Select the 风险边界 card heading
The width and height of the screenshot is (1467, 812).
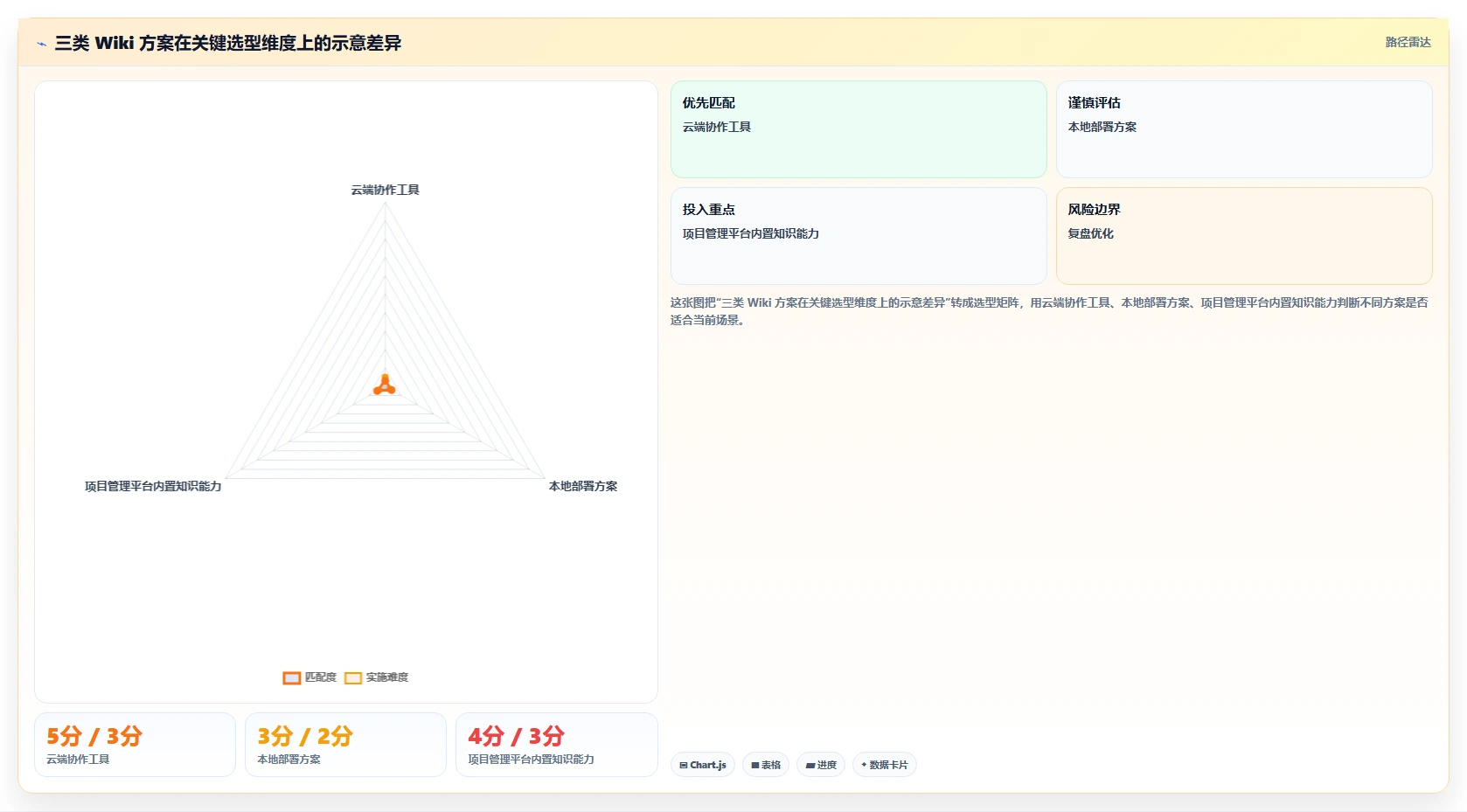(x=1095, y=210)
